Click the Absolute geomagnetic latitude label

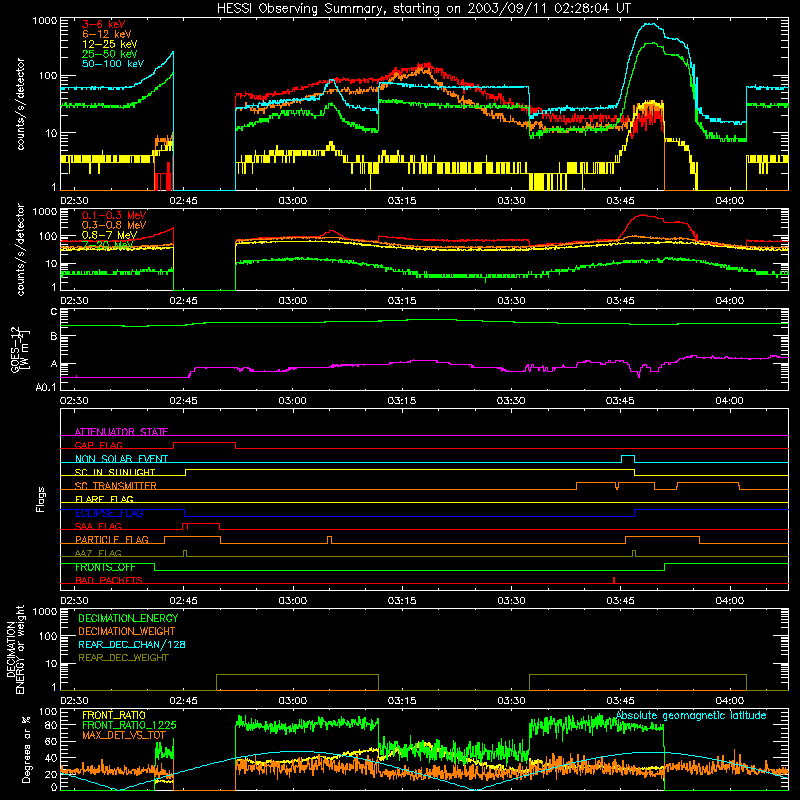click(x=691, y=715)
